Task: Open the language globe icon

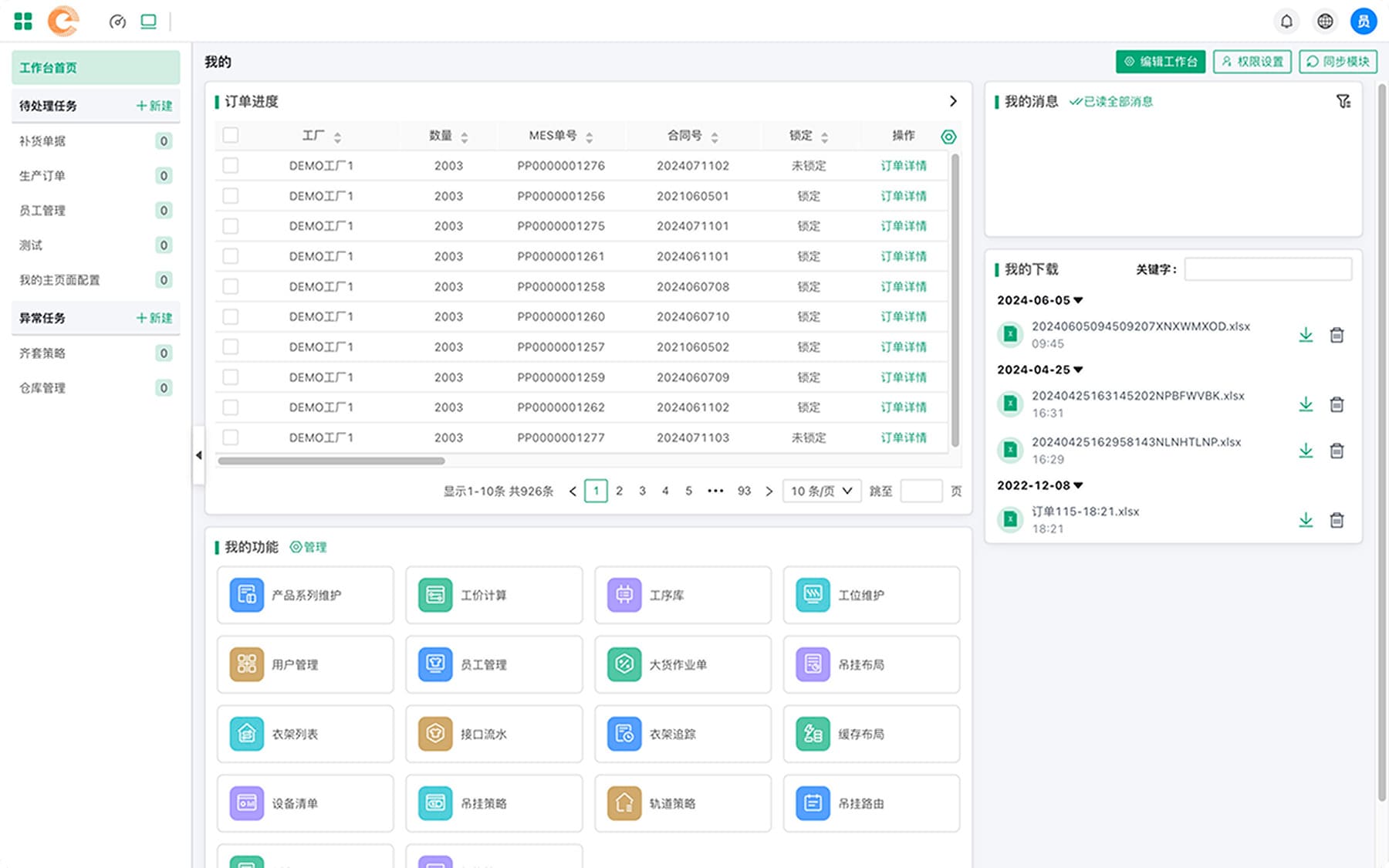Action: (x=1325, y=22)
